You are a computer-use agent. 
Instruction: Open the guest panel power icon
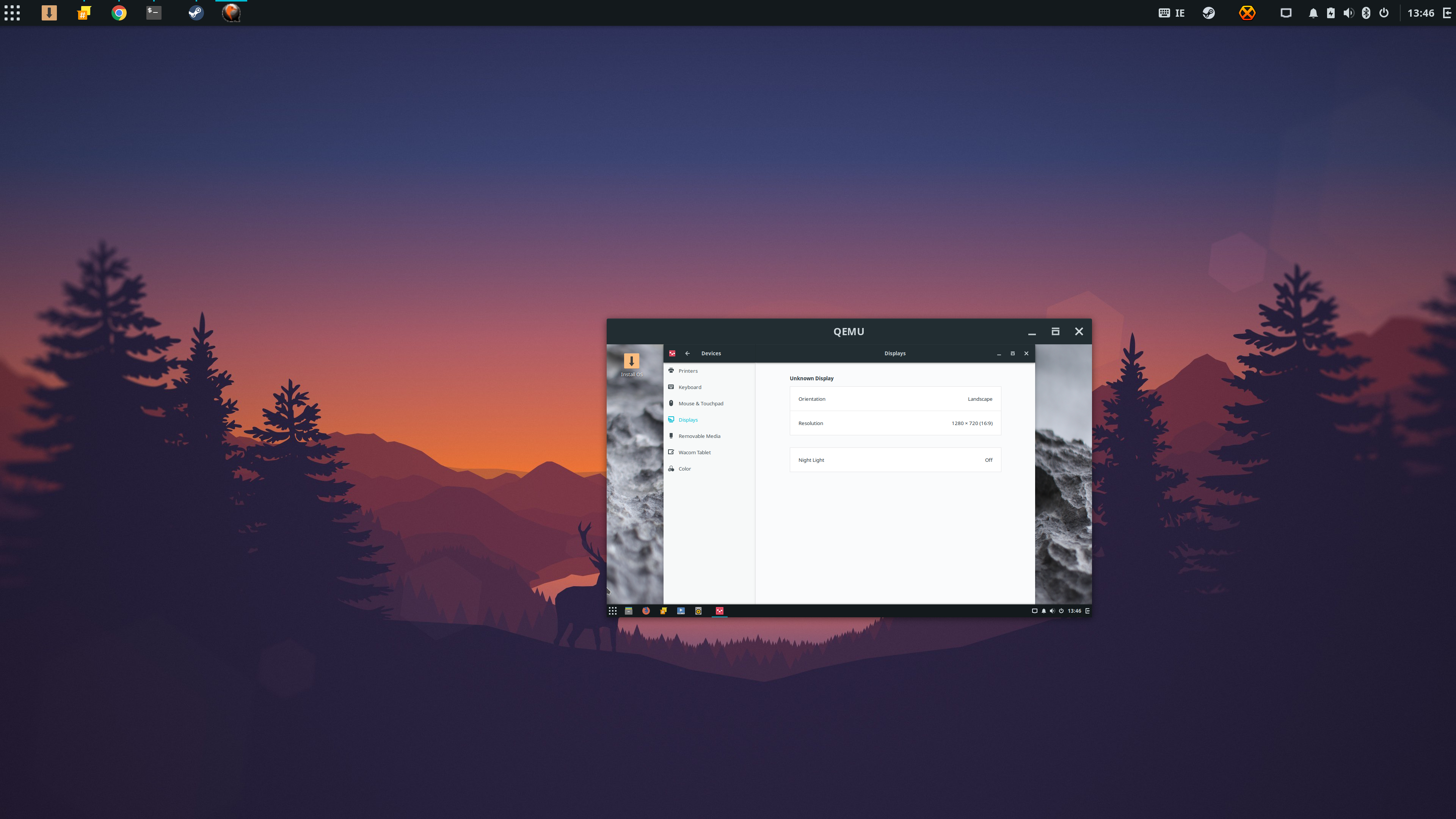click(1061, 611)
